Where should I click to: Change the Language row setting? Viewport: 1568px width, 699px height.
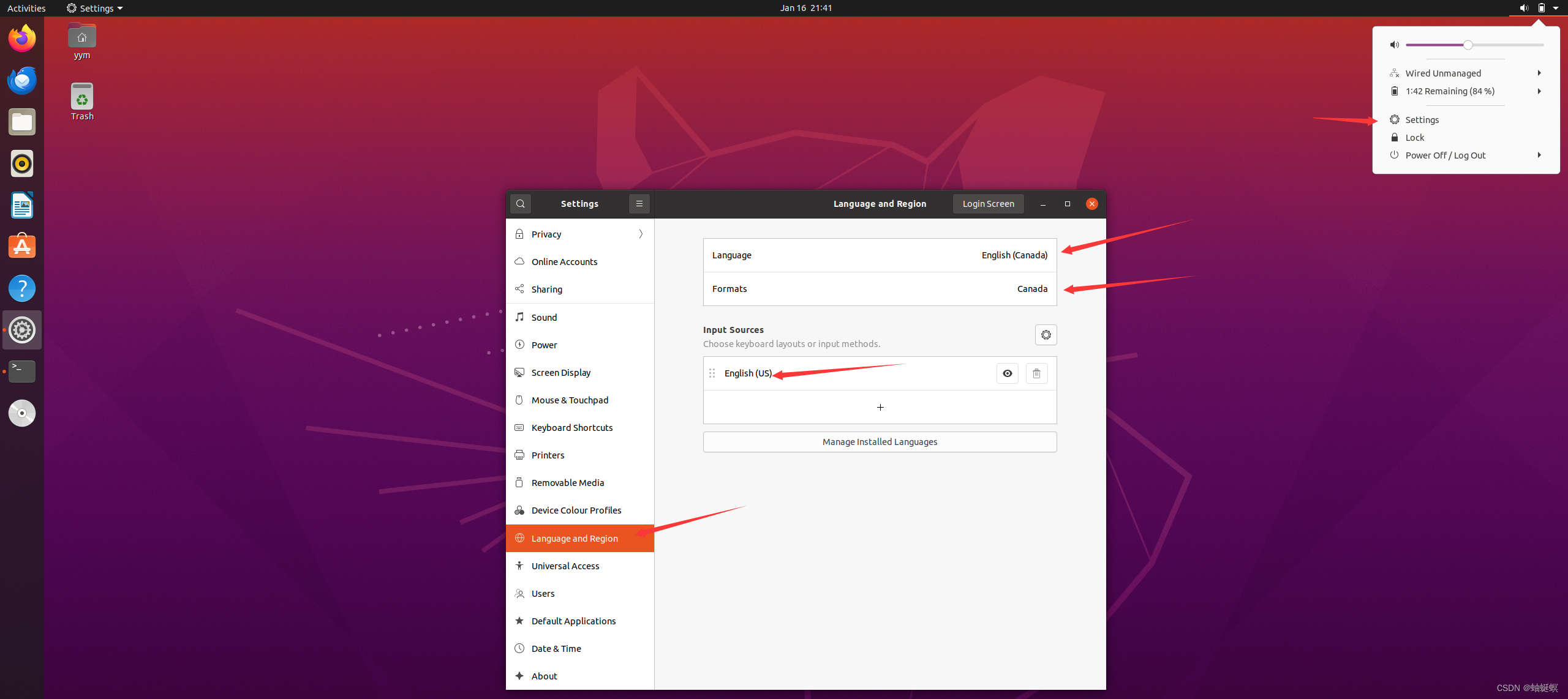[x=880, y=255]
